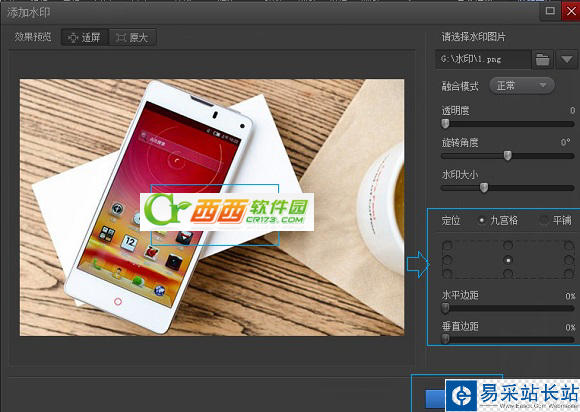The width and height of the screenshot is (580, 412).
Task: Choose center position in the nine-grid
Action: pyautogui.click(x=508, y=260)
